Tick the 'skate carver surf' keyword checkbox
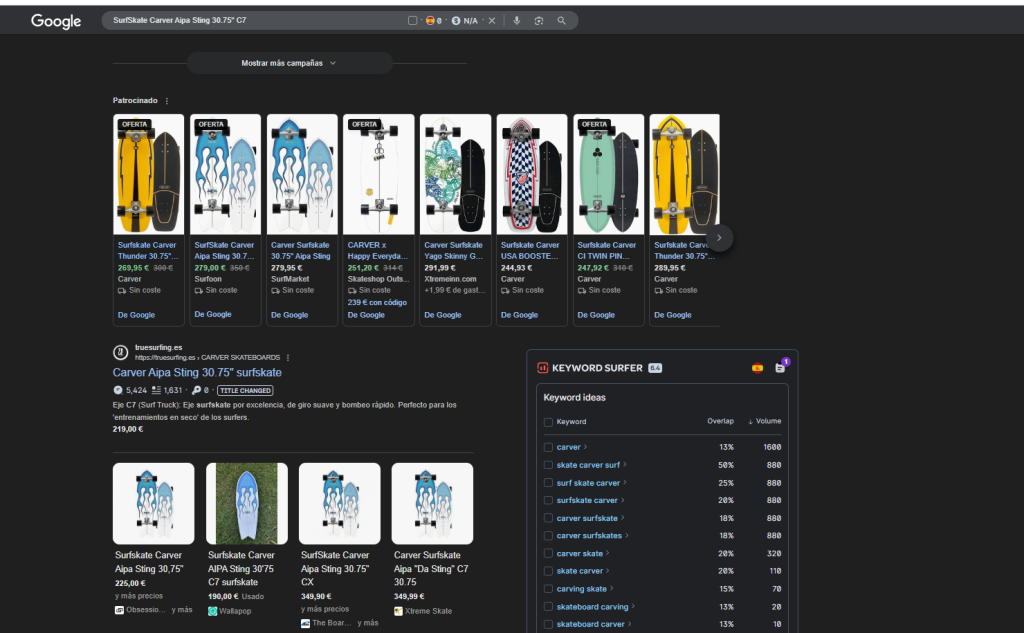The width and height of the screenshot is (1024, 633). (548, 465)
